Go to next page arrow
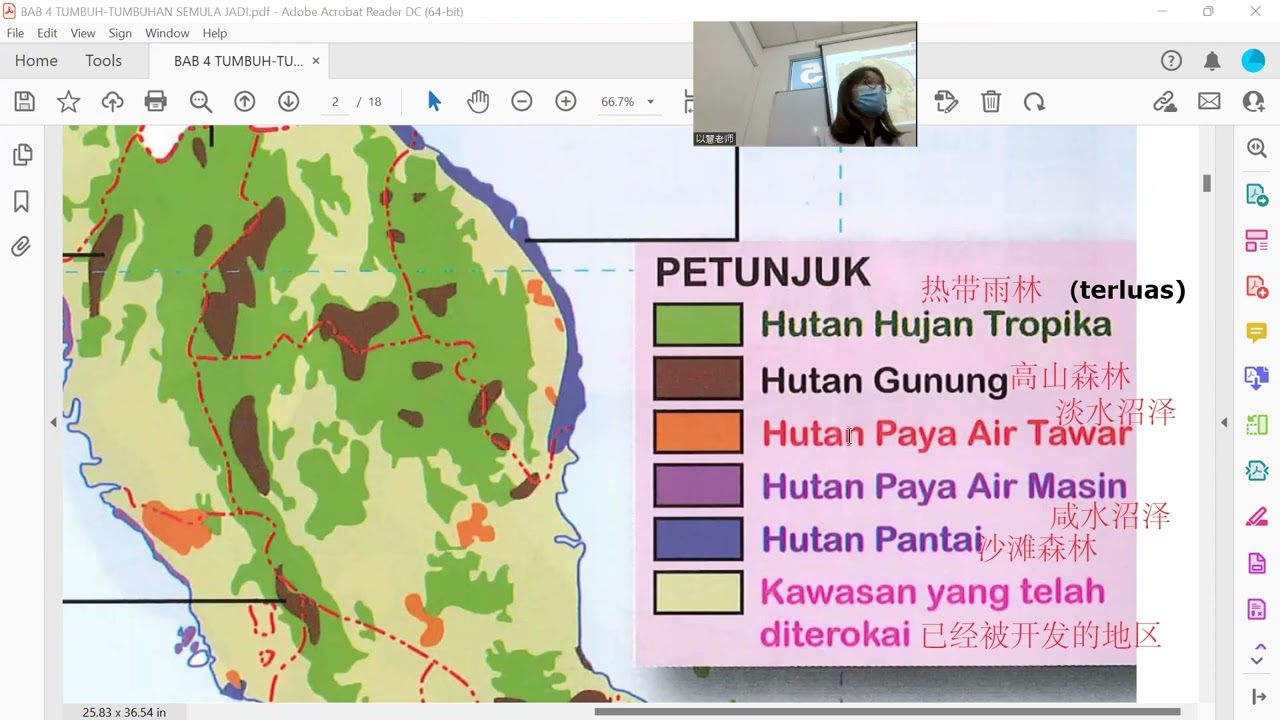The width and height of the screenshot is (1280, 720). point(288,101)
